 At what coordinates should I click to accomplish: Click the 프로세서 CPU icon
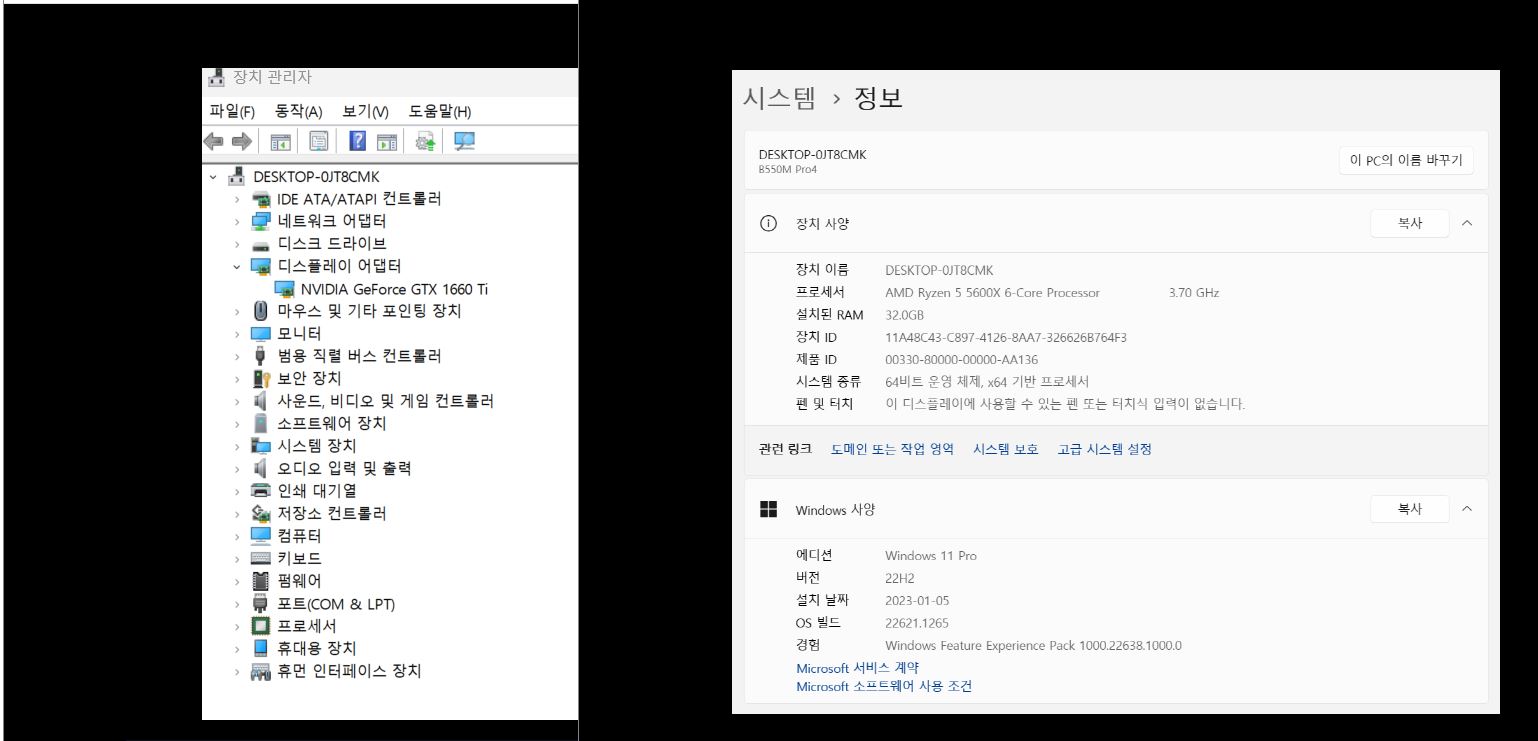261,626
